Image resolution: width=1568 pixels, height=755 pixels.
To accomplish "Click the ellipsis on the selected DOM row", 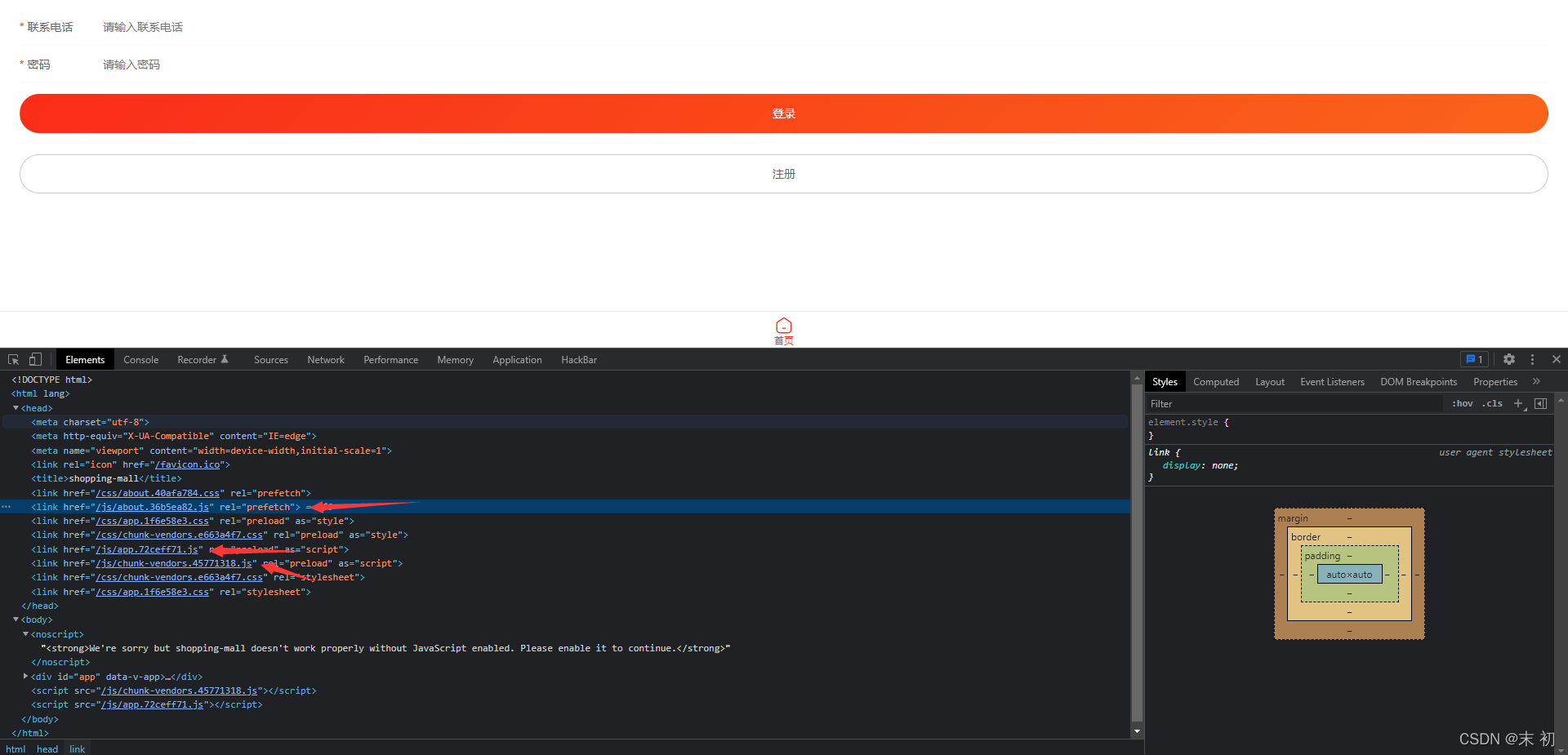I will click(x=7, y=507).
